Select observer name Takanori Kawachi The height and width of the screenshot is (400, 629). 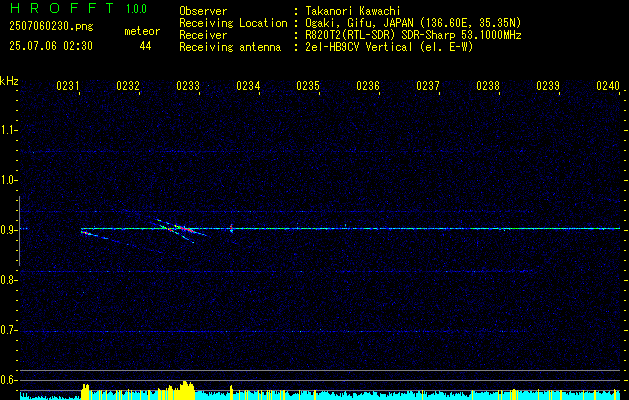tap(353, 11)
